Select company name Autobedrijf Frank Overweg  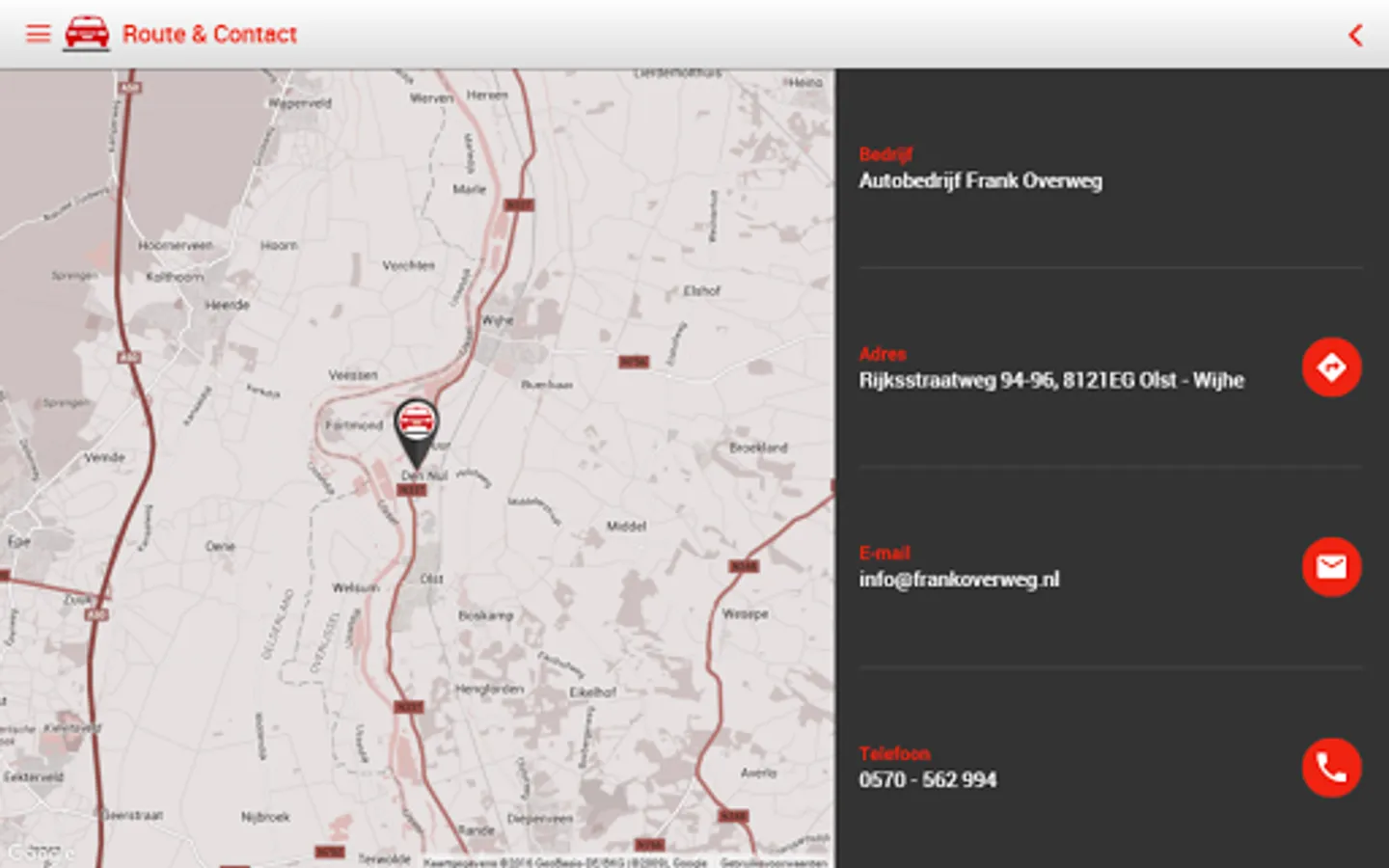(980, 181)
